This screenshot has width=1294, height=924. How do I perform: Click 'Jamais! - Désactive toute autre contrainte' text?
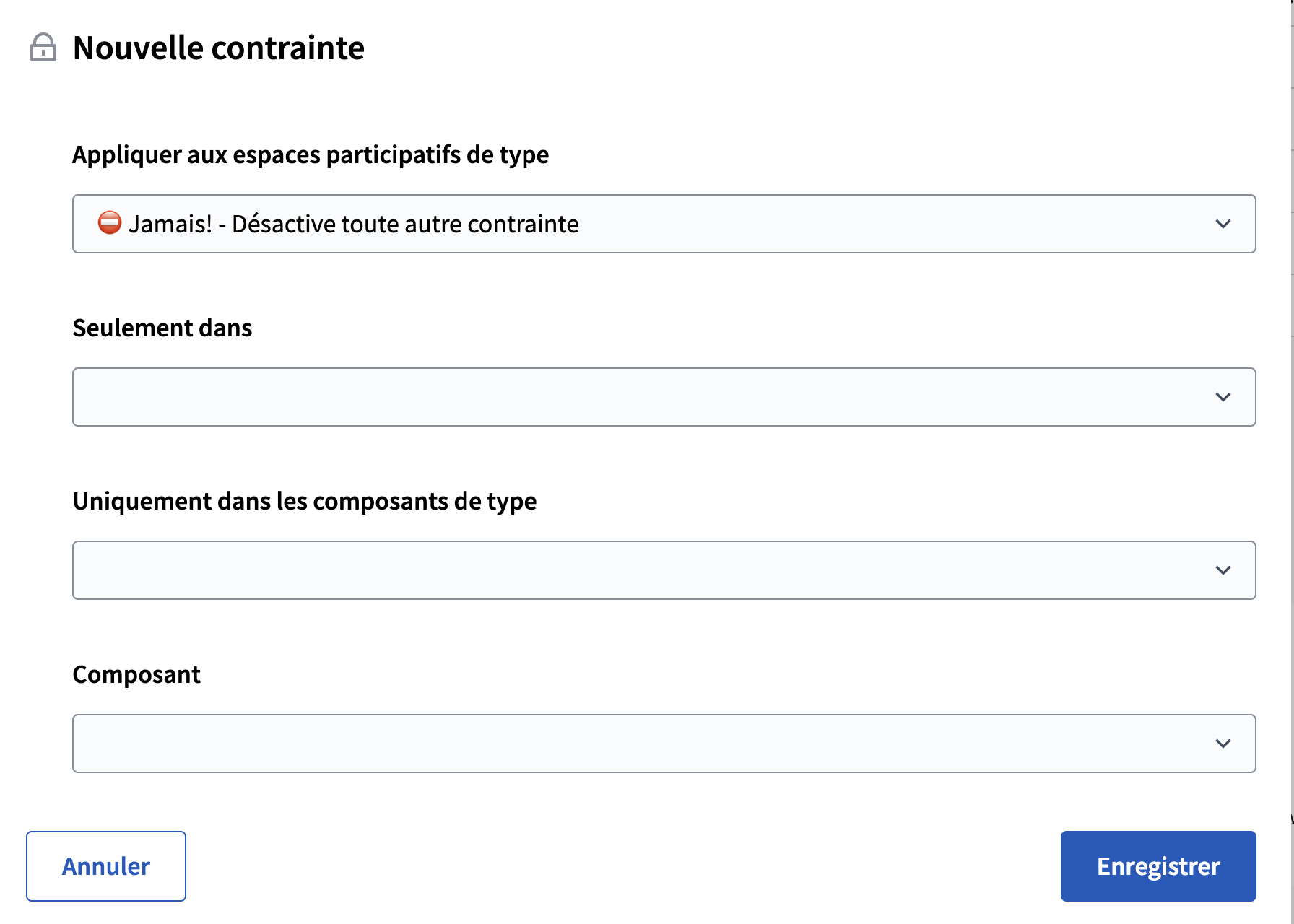tap(353, 225)
